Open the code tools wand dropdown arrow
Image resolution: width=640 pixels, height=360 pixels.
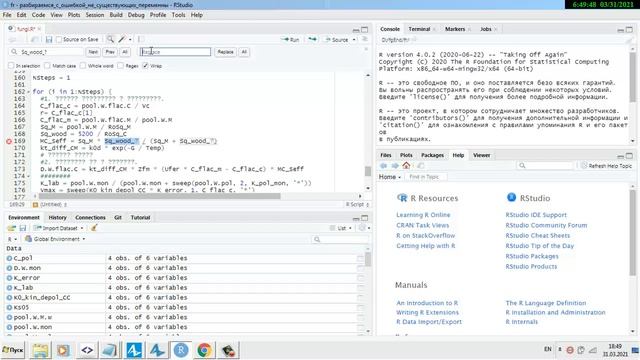coord(130,40)
